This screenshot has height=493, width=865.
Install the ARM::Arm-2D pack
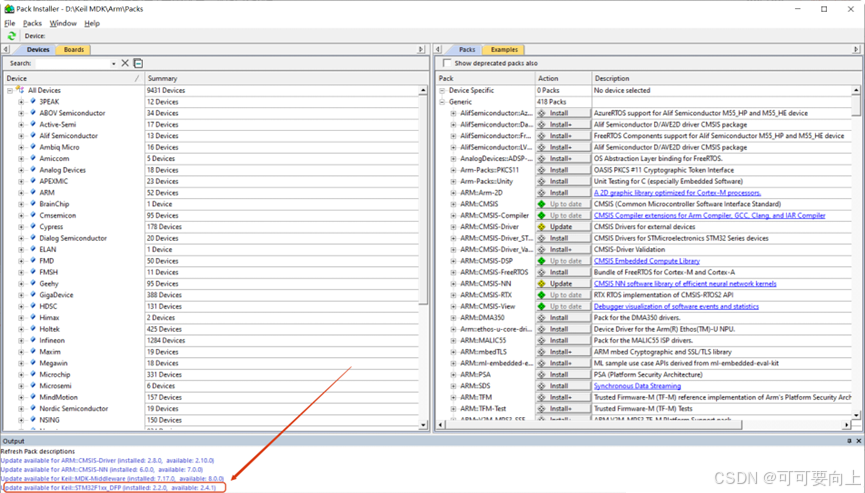point(563,192)
